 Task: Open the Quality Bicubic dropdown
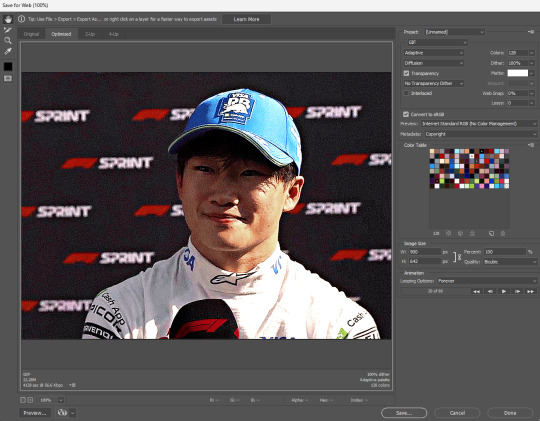[x=510, y=262]
